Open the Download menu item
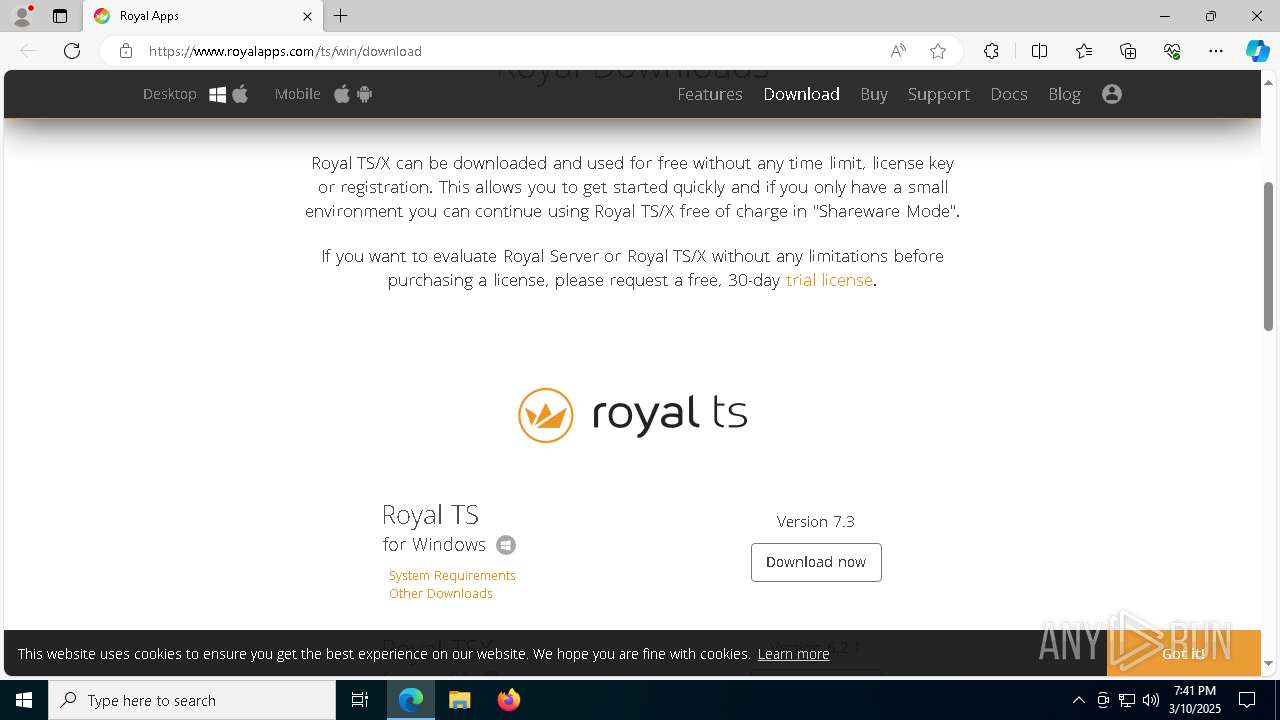 pyautogui.click(x=801, y=94)
